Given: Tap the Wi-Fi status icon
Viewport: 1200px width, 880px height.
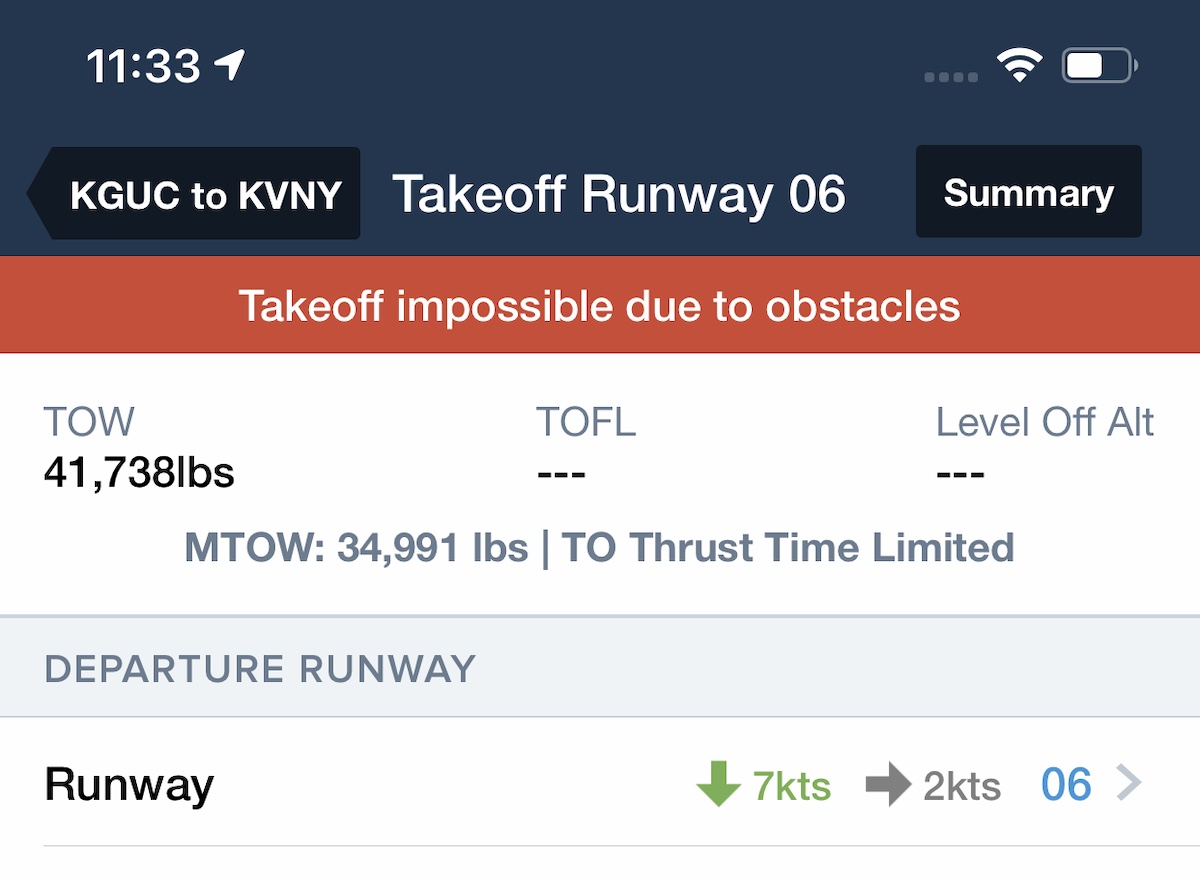Looking at the screenshot, I should point(1019,67).
